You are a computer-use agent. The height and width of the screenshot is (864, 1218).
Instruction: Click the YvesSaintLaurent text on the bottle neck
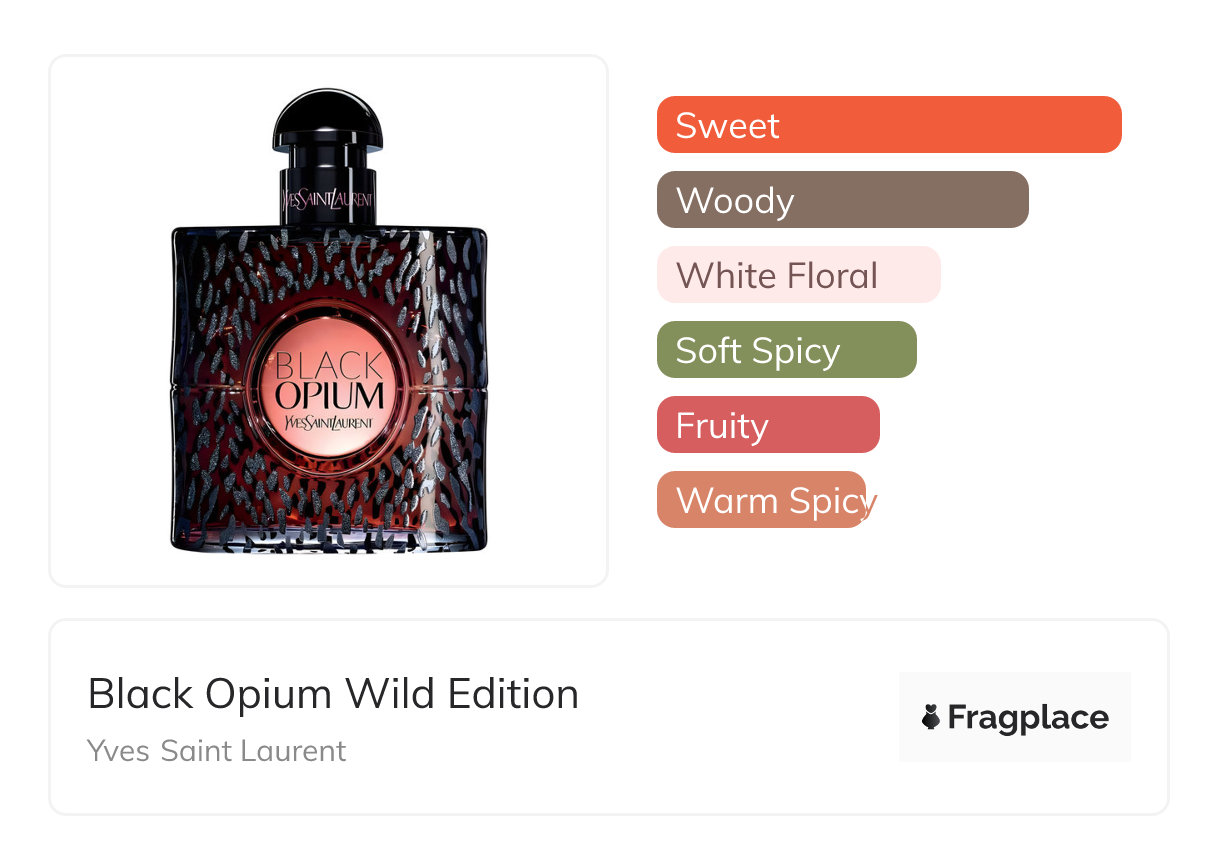[x=329, y=198]
